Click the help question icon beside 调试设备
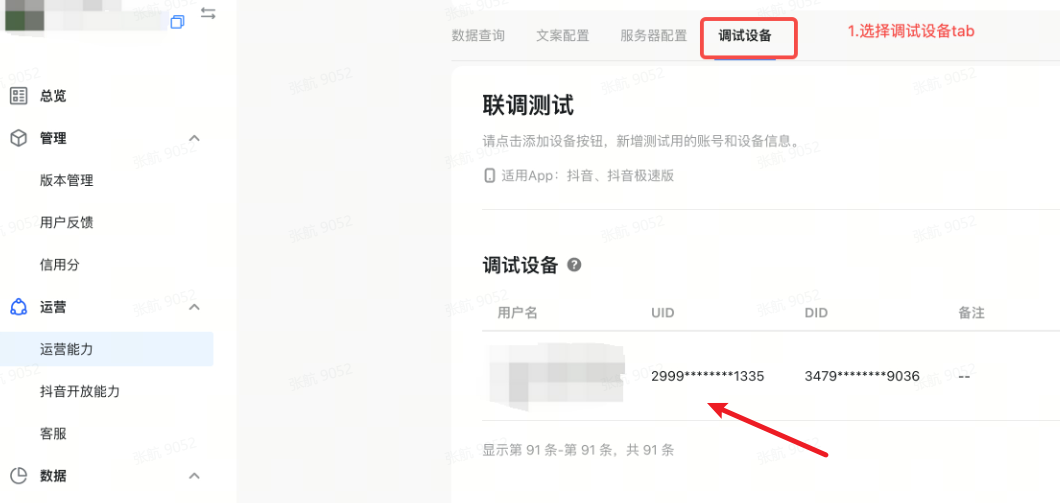1060x503 pixels. [574, 265]
